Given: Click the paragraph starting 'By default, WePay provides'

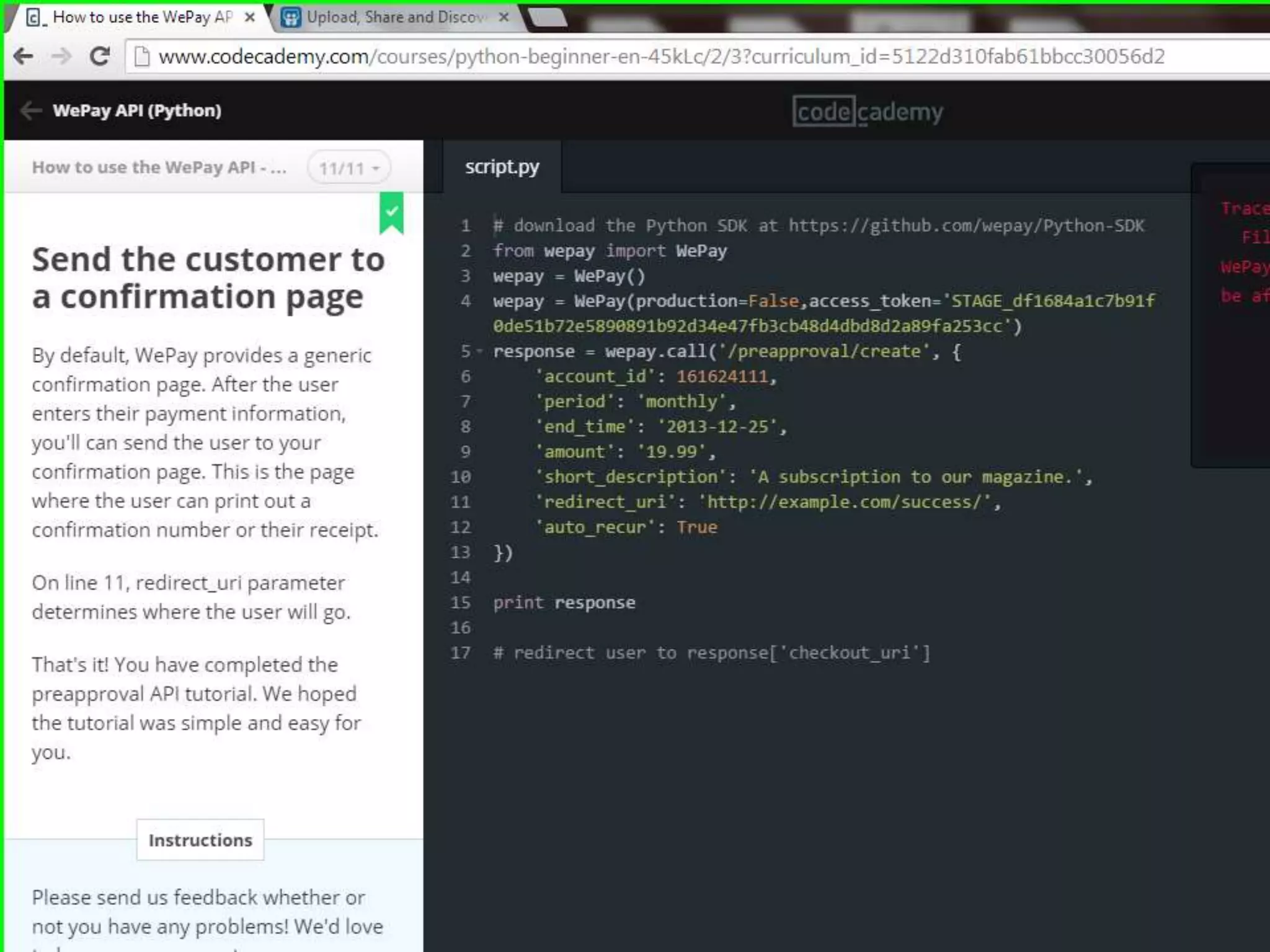Looking at the screenshot, I should [205, 443].
